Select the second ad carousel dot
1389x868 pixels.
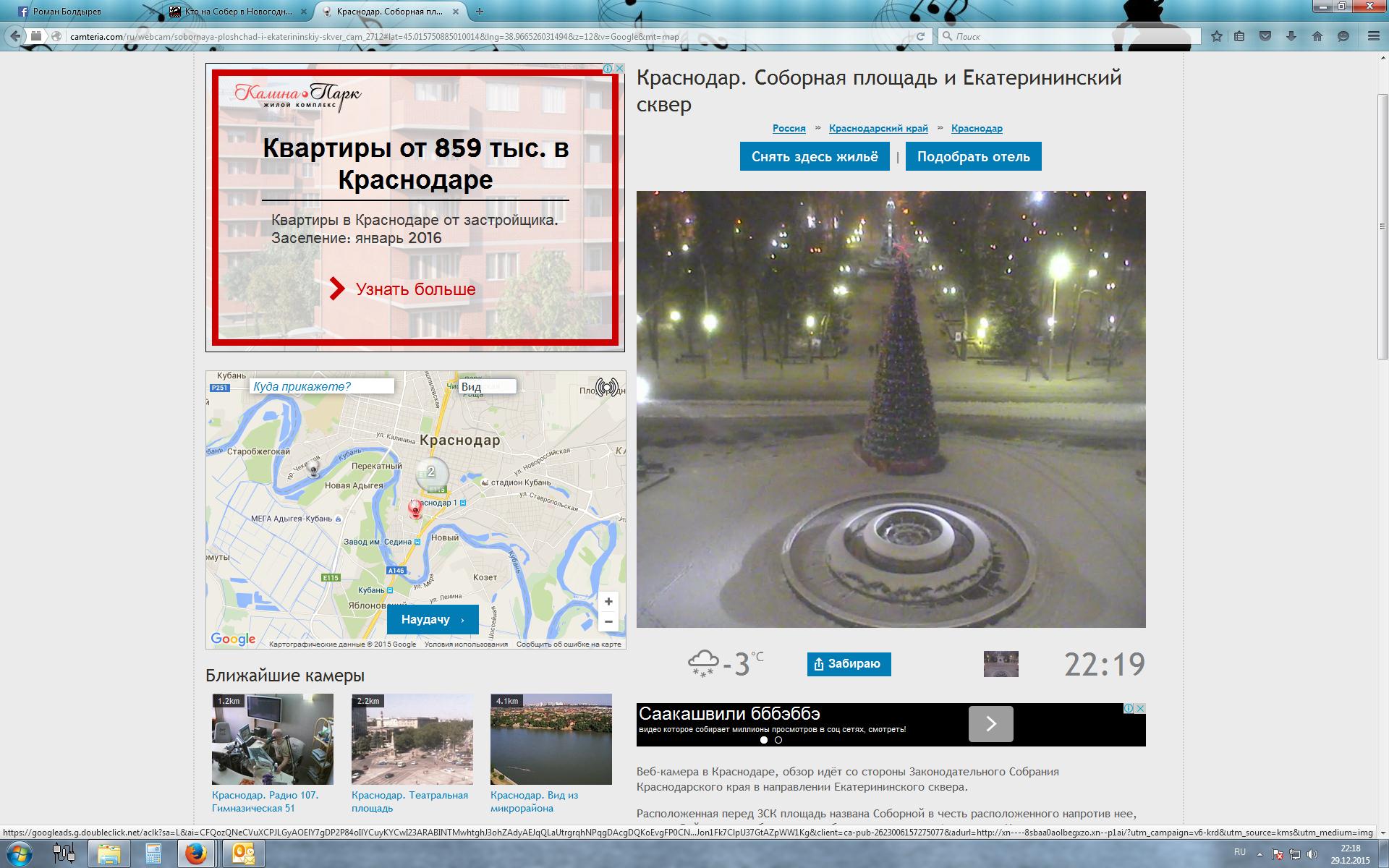pos(778,740)
